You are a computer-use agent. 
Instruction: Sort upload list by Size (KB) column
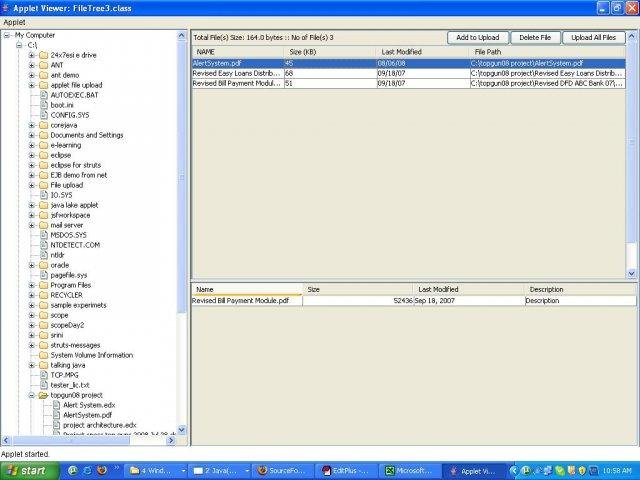coord(330,52)
